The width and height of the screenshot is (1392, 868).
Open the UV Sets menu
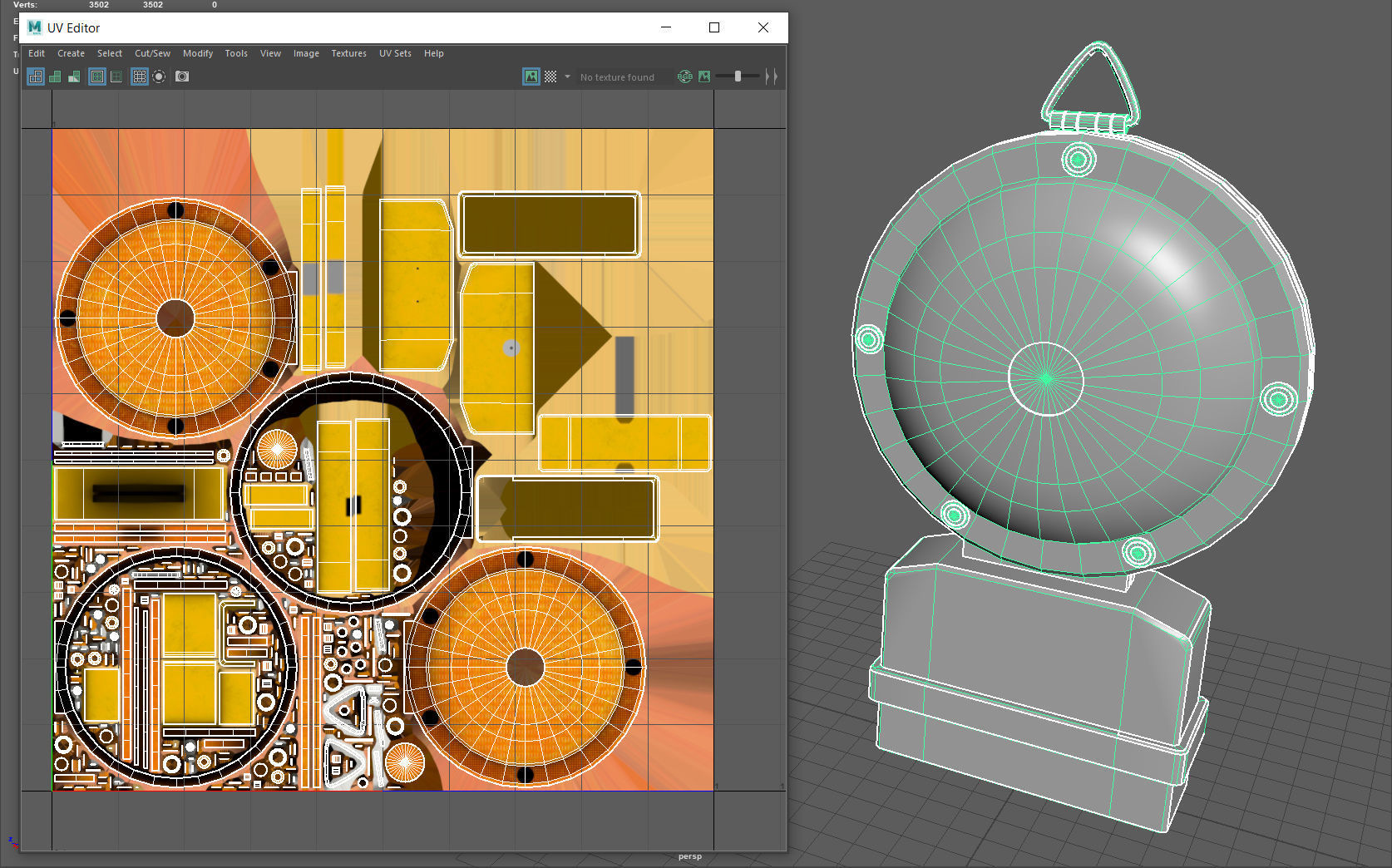pos(396,53)
